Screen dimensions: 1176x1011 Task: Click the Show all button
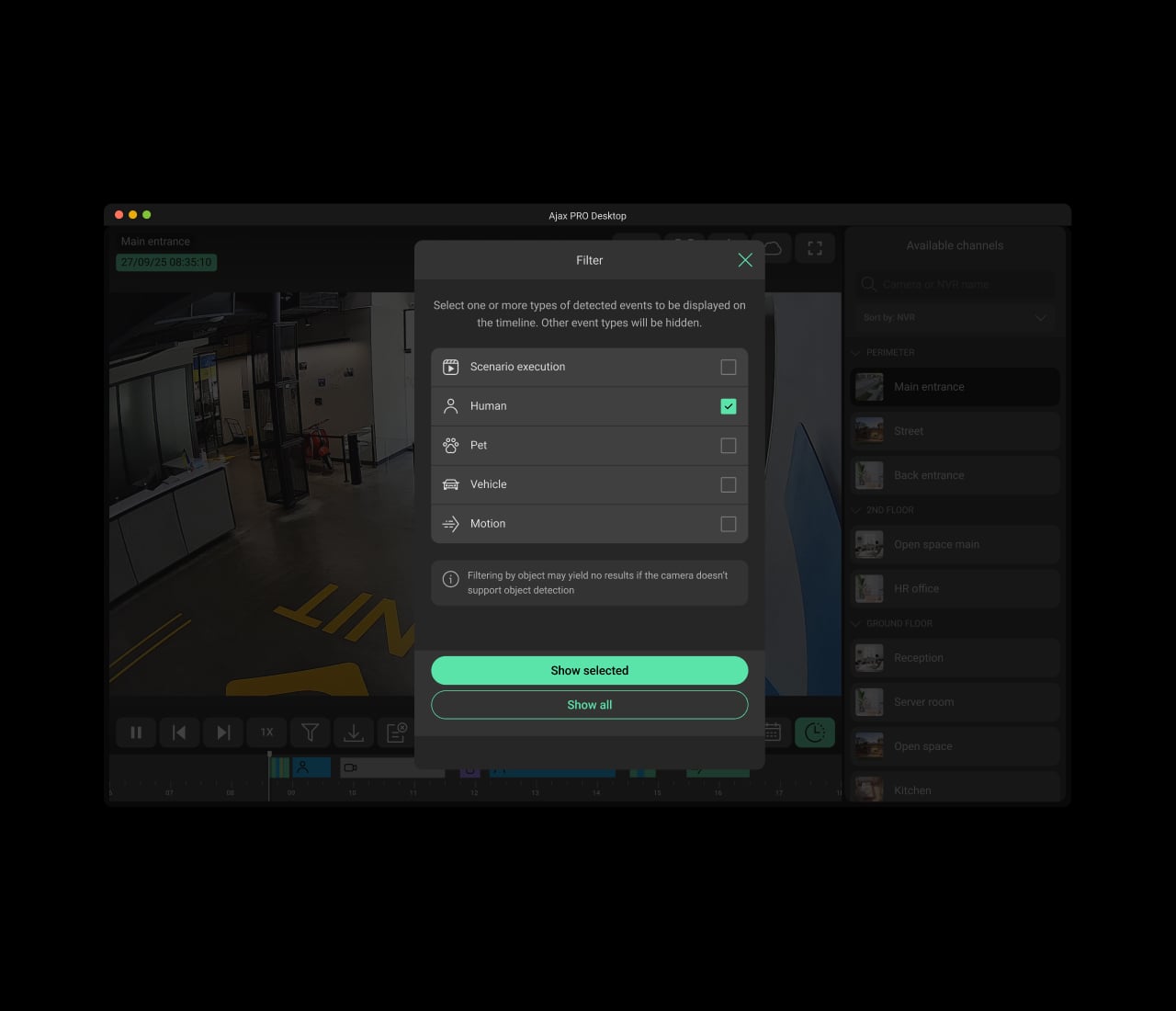point(589,704)
